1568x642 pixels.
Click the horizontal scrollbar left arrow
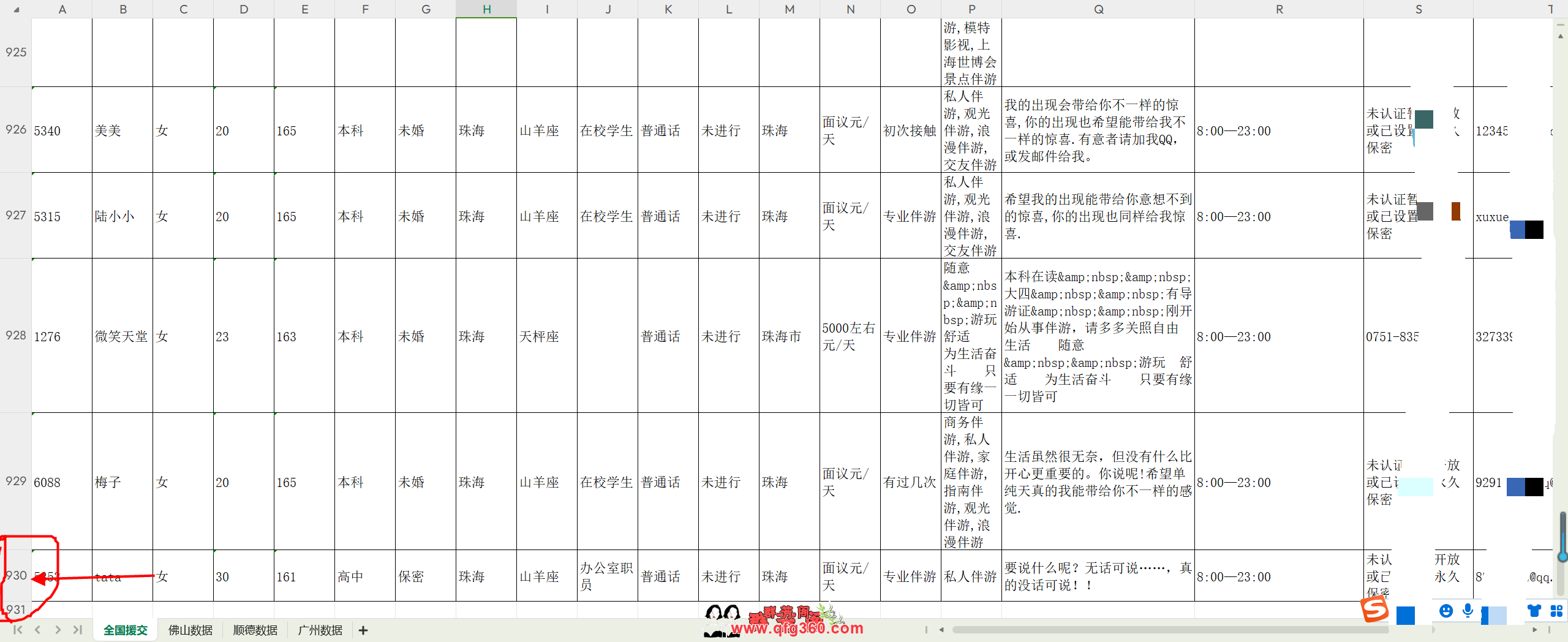coord(941,630)
